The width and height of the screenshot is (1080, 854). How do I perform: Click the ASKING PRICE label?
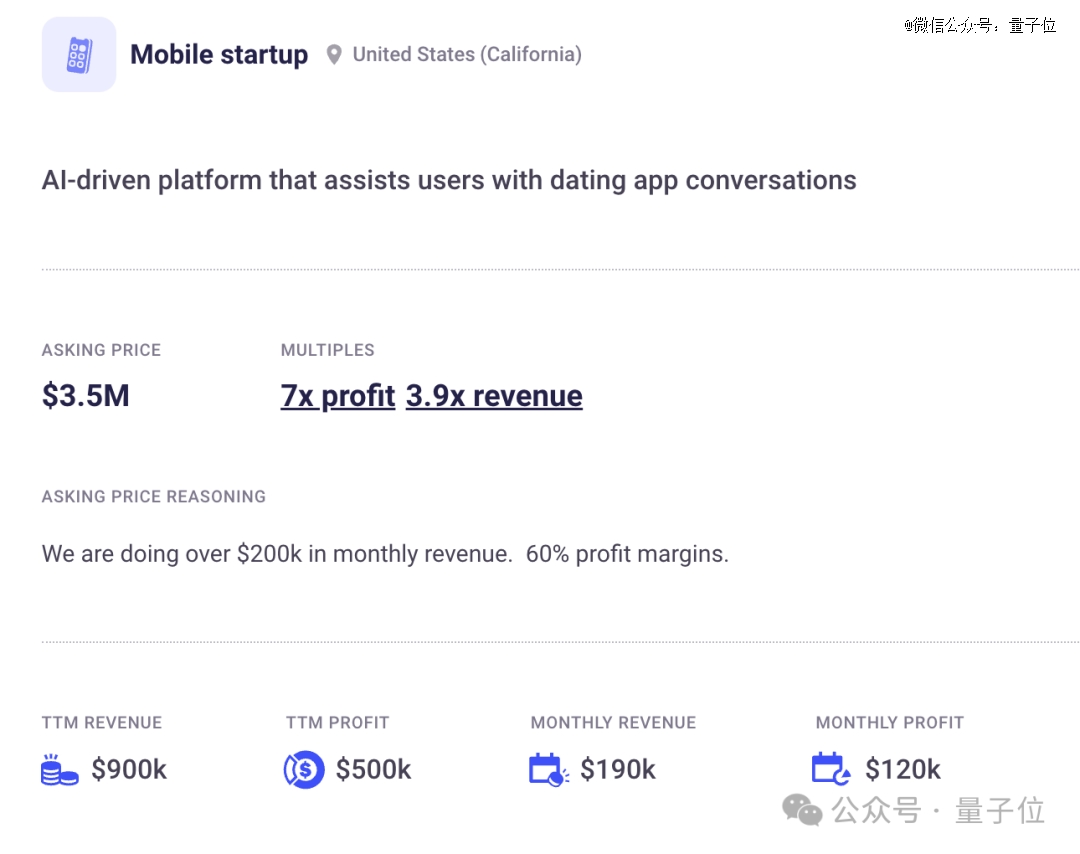[x=101, y=350]
